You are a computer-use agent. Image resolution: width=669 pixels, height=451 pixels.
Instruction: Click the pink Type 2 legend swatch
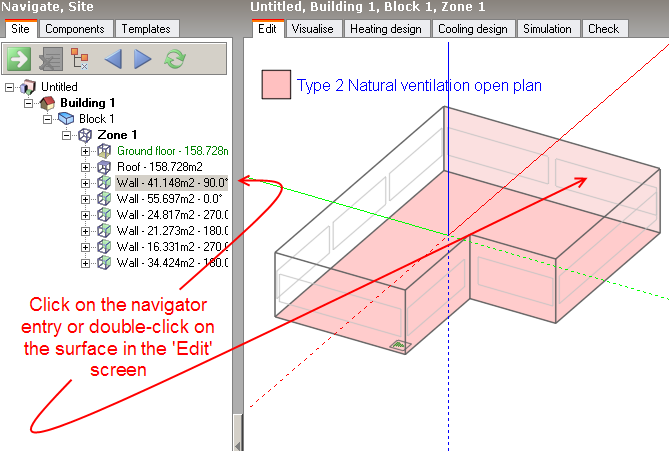coord(275,85)
